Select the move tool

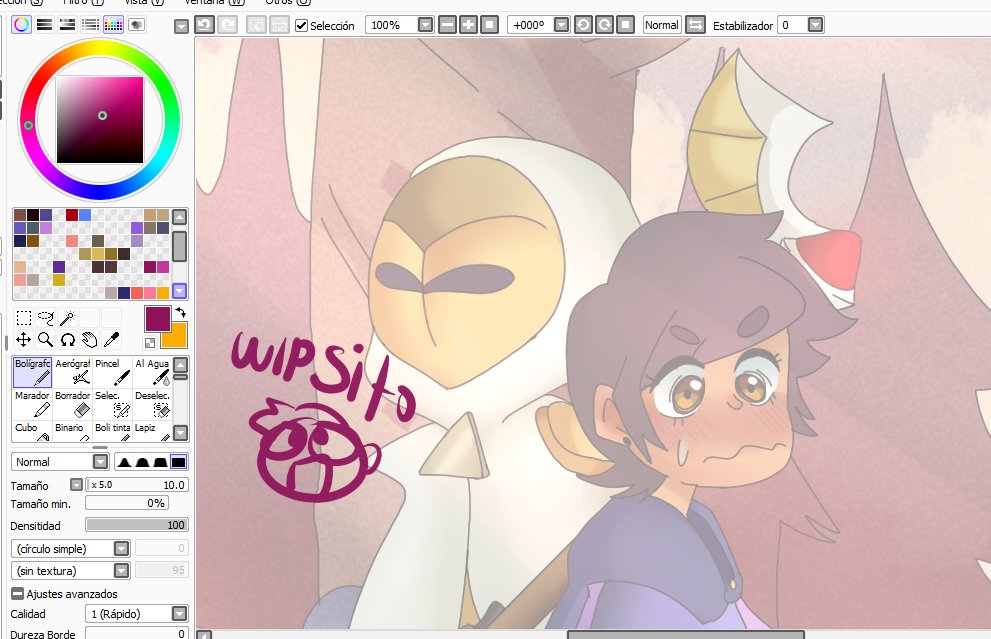(23, 340)
